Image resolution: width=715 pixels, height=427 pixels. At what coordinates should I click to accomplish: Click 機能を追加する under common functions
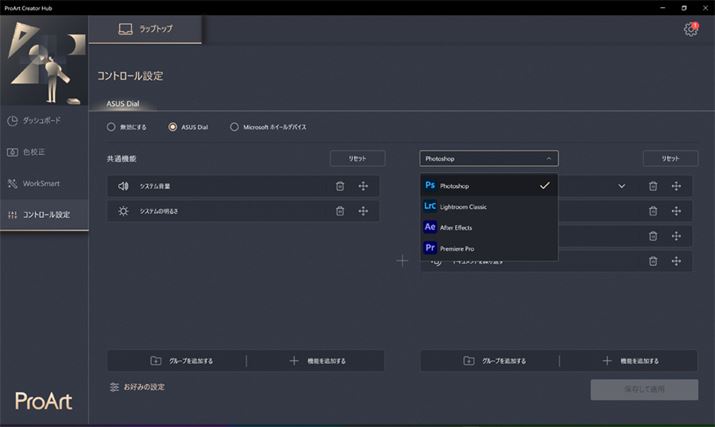coord(316,361)
